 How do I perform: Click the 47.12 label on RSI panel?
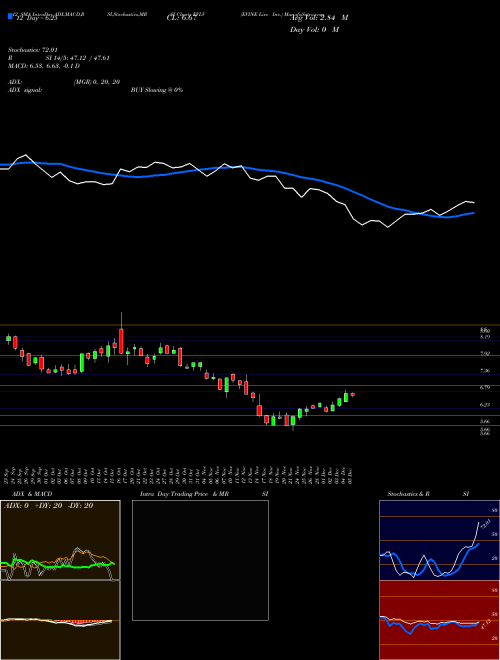[485, 623]
